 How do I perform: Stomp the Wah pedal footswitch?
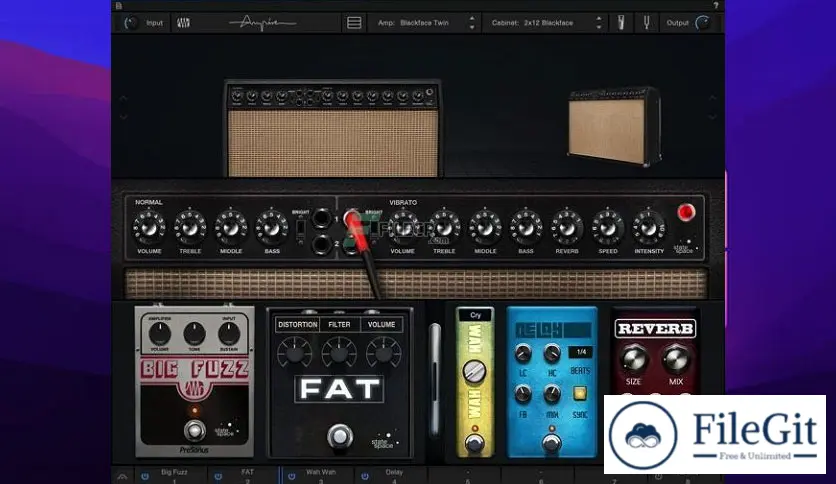[x=475, y=443]
